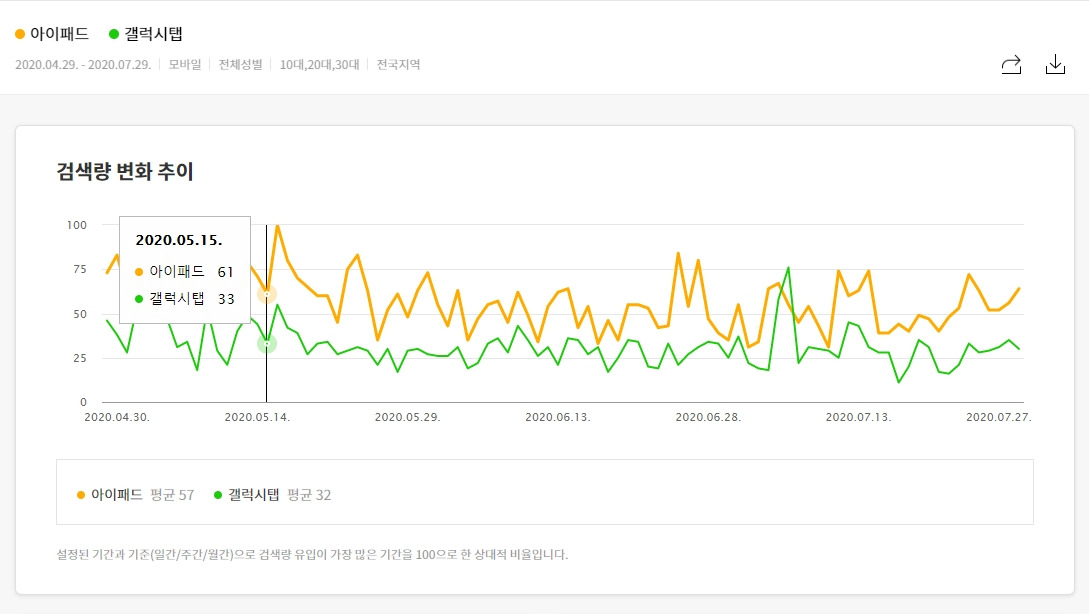This screenshot has height=614, width=1089.
Task: Click the 아이패드 평균 57 legend entry
Action: pos(135,495)
